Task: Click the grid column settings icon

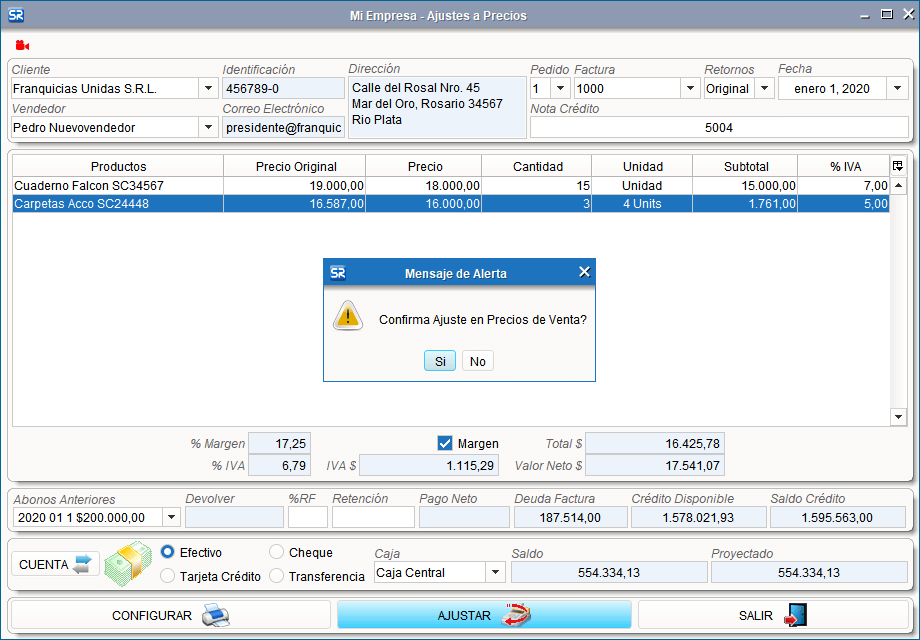Action: pyautogui.click(x=897, y=166)
